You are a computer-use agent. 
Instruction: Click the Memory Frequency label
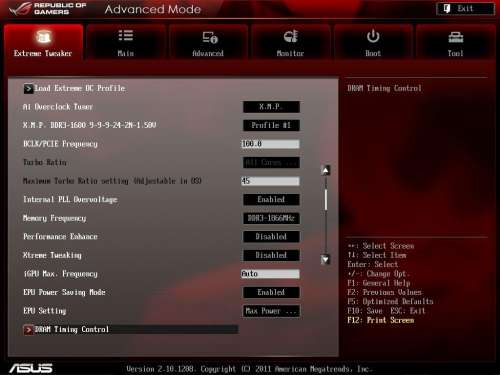54,218
